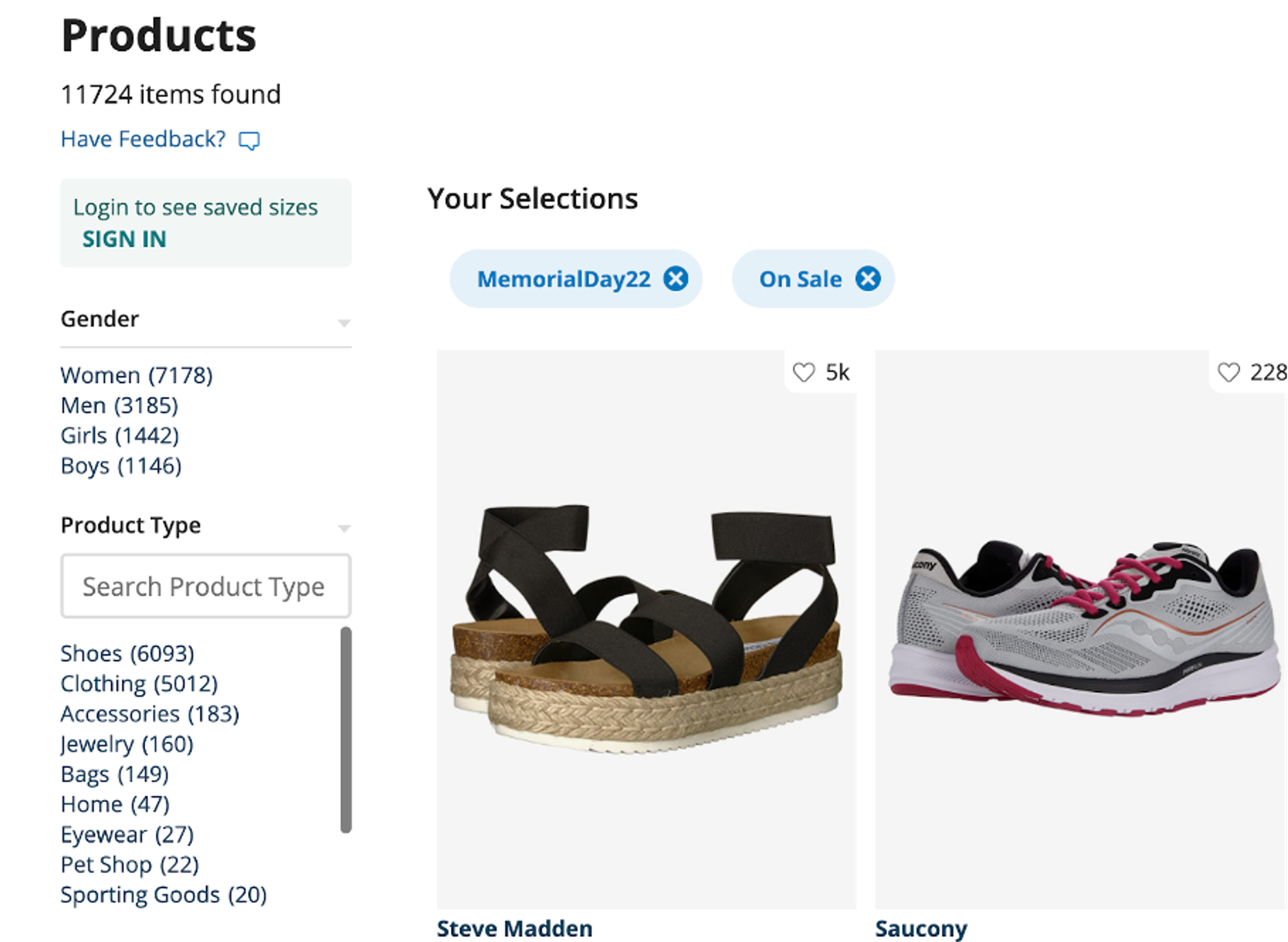Select the Jewelry product type
The width and height of the screenshot is (1288, 942).
(126, 744)
